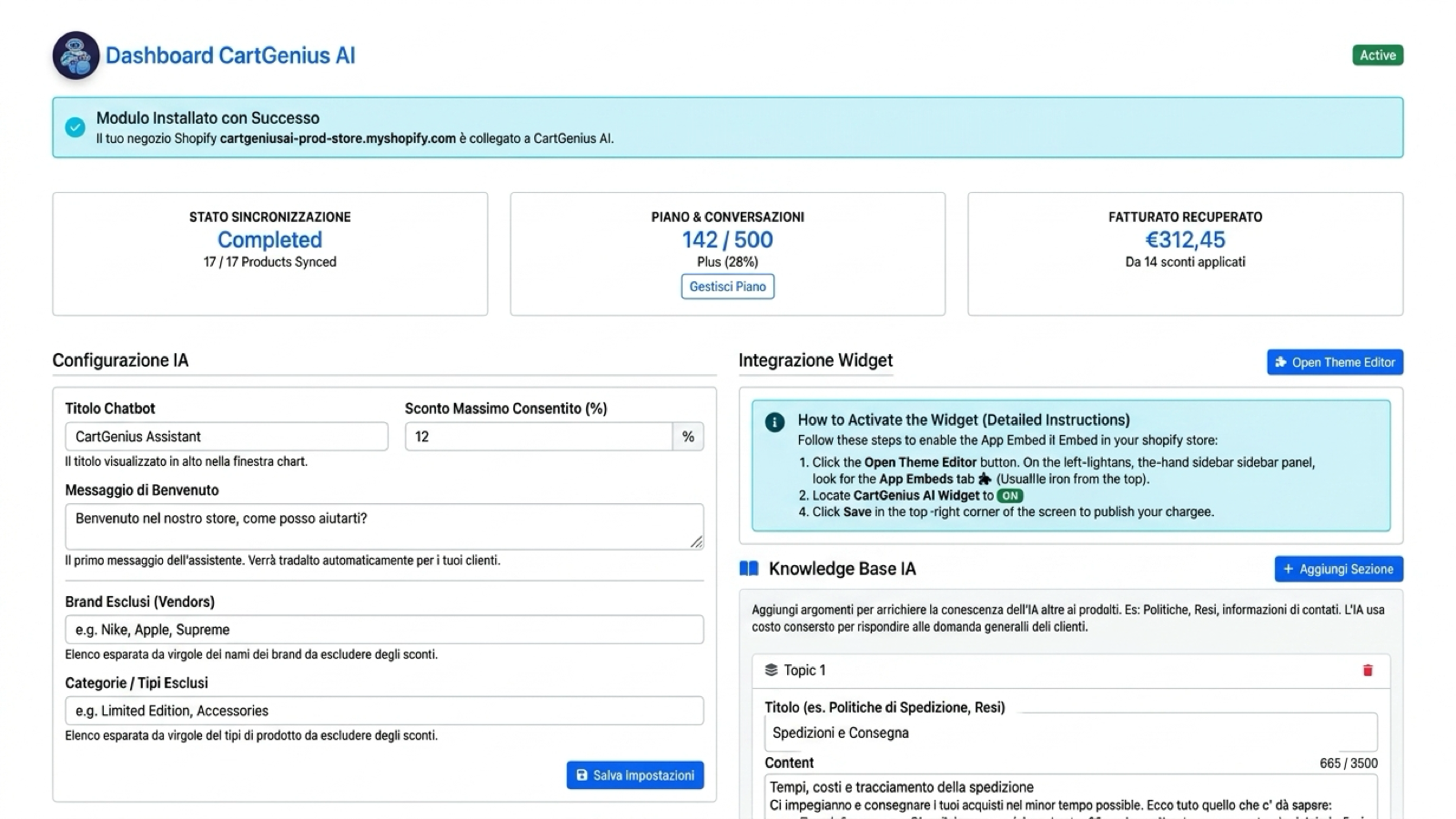This screenshot has width=1456, height=819.
Task: Click the info icon beside widget instructions
Action: click(x=774, y=422)
